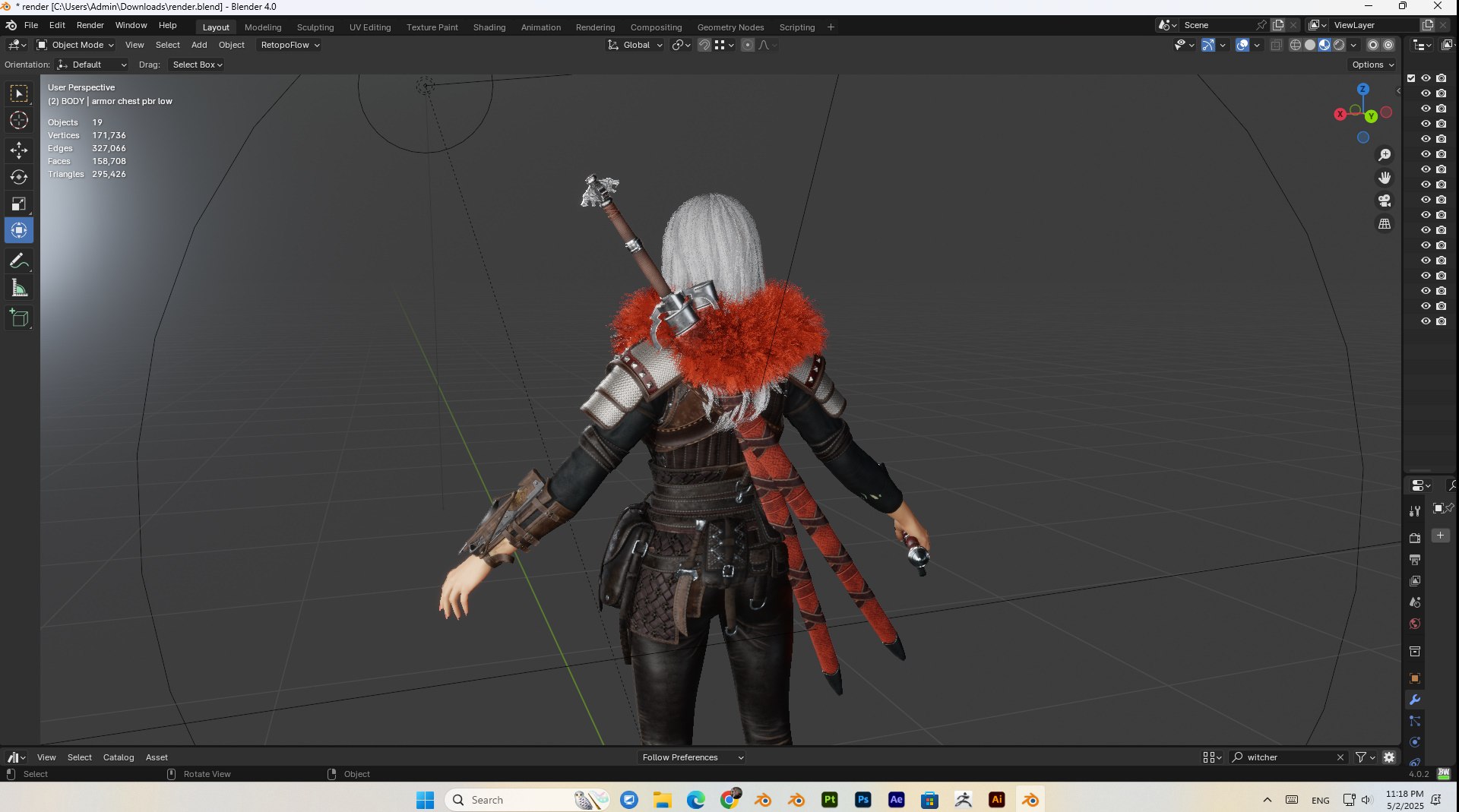This screenshot has width=1459, height=812.
Task: Toggle X-Ray mode
Action: [x=1276, y=45]
